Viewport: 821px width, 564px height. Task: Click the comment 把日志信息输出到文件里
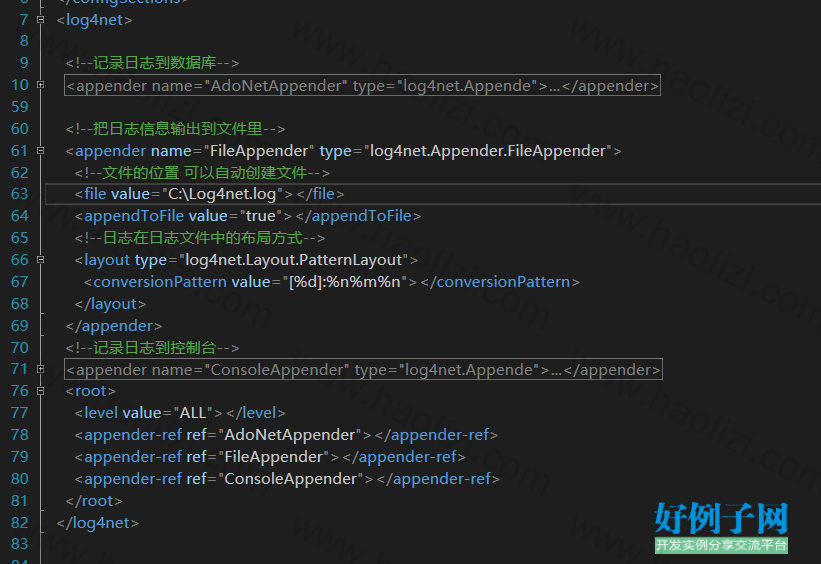[177, 129]
